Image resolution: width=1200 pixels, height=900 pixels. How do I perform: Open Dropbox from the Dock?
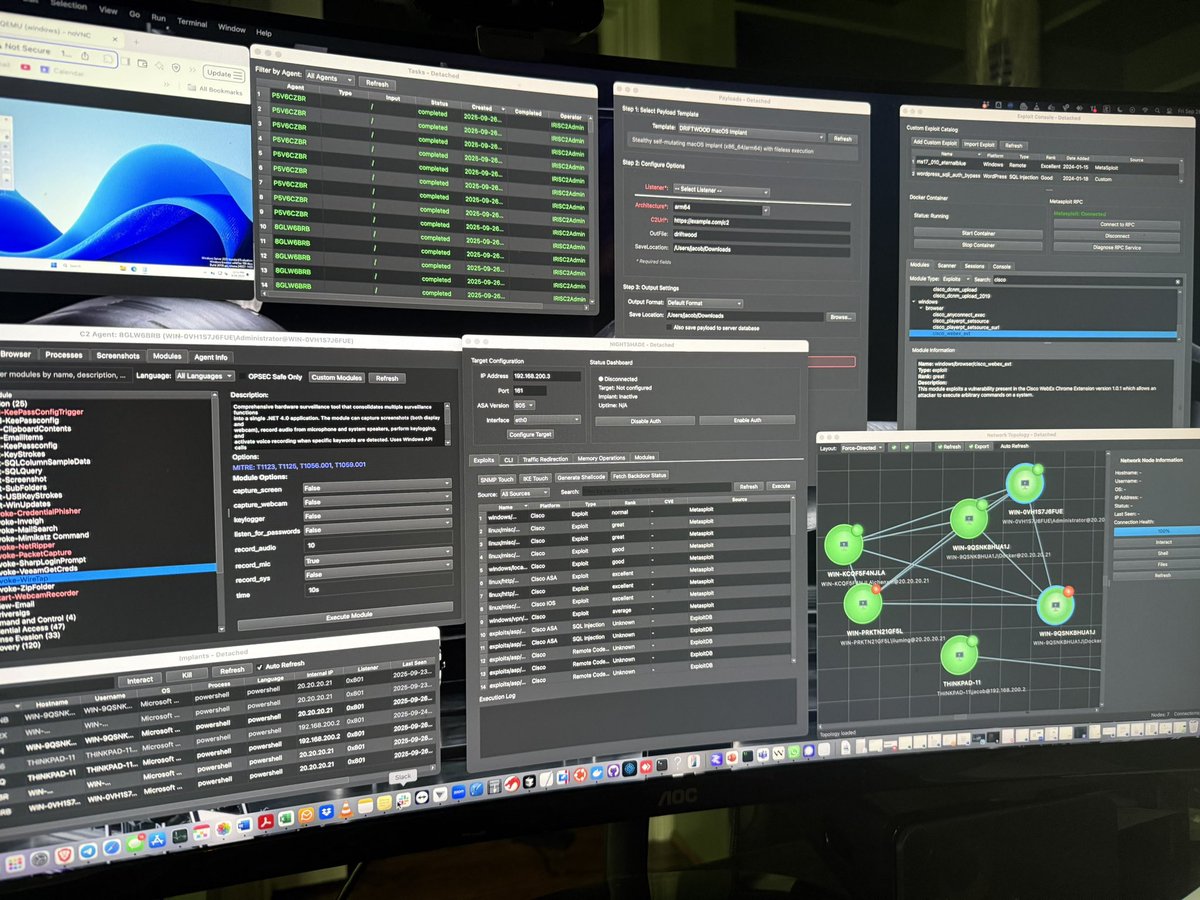(x=326, y=812)
